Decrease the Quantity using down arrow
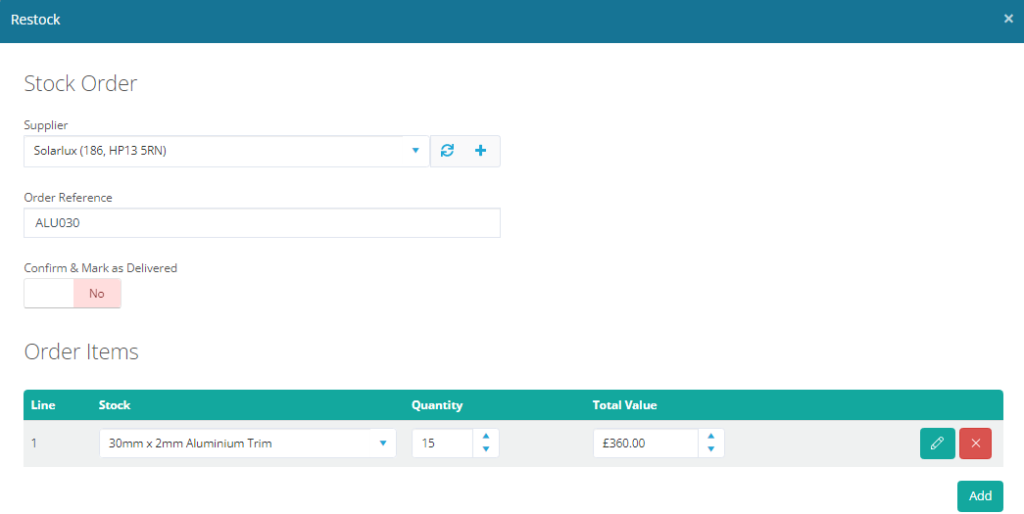This screenshot has height=514, width=1024. point(486,449)
